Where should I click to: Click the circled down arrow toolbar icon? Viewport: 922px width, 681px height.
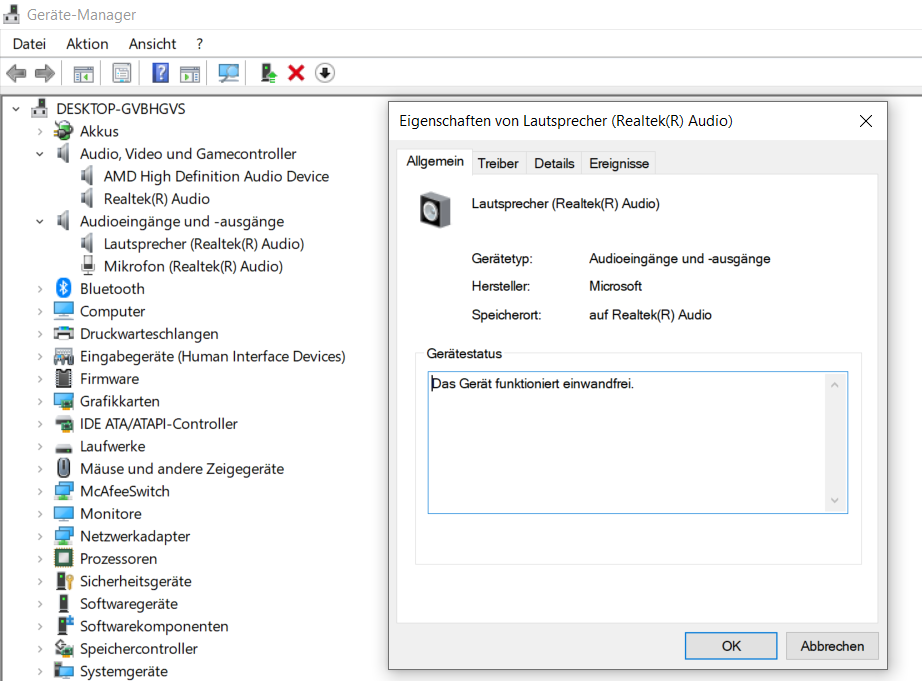tap(325, 73)
